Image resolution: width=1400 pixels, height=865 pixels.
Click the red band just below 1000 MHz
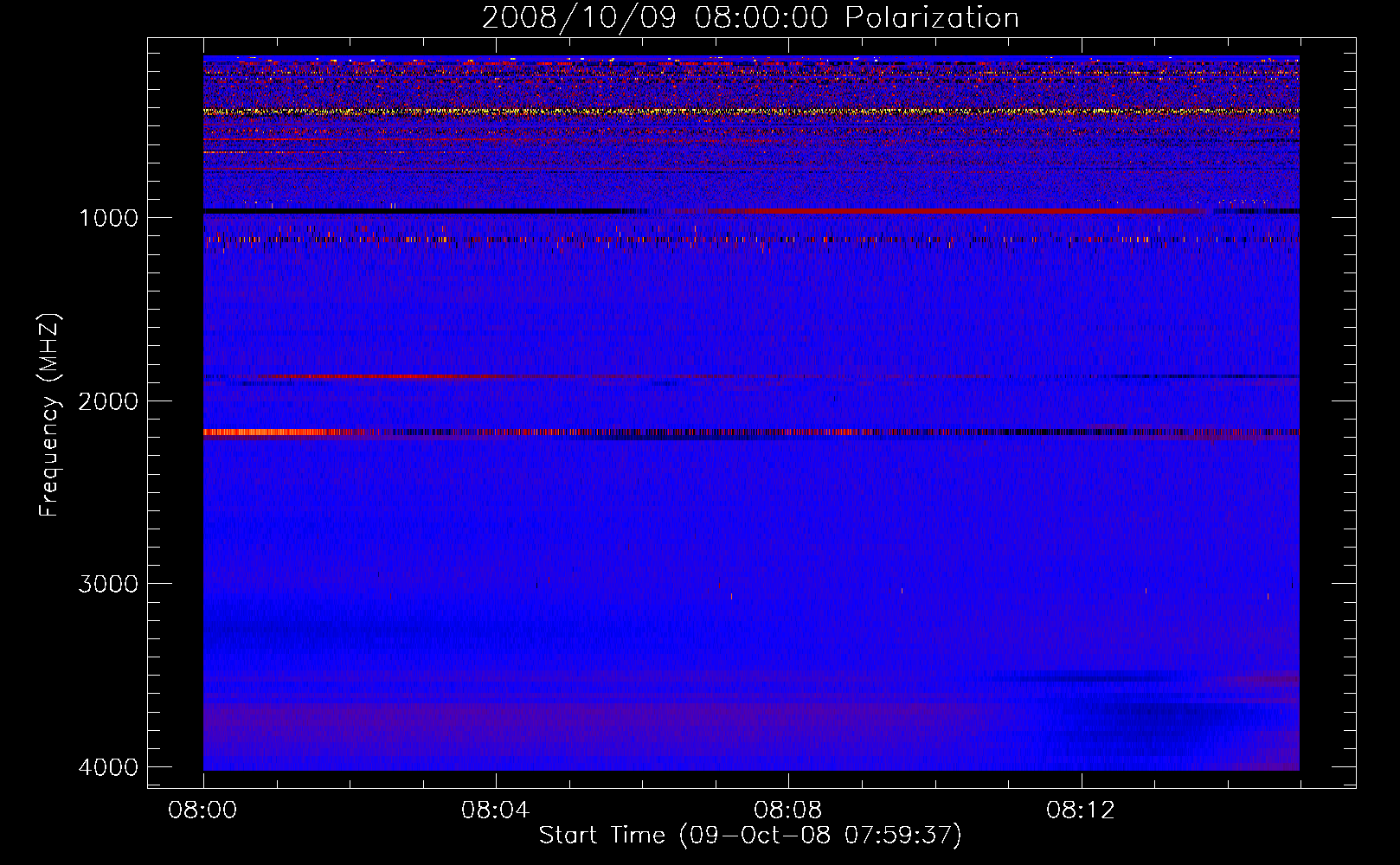(x=939, y=211)
